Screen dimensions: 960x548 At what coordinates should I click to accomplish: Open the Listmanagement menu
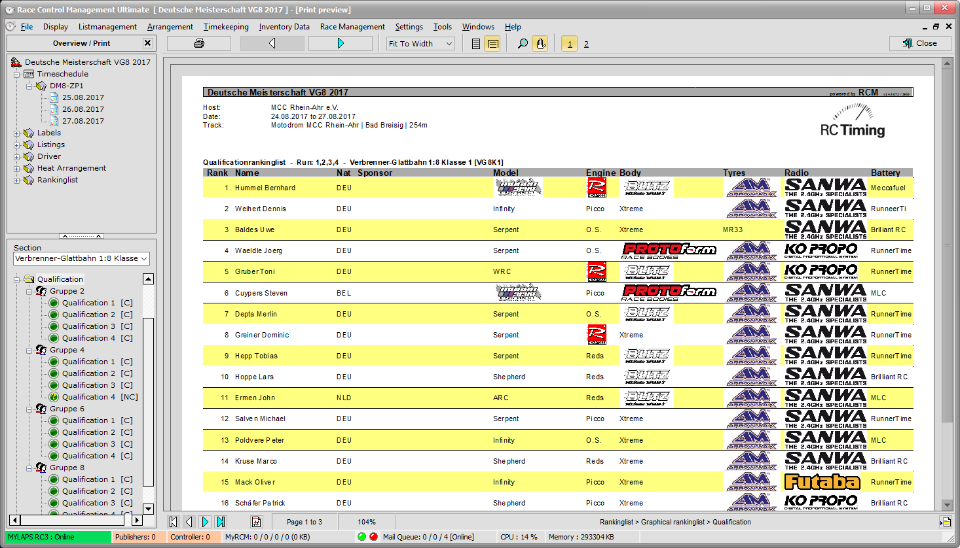click(x=108, y=27)
